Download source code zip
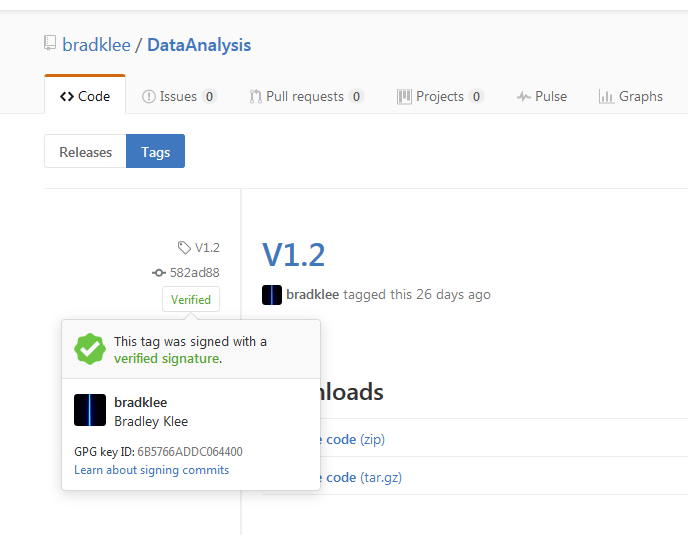Screen dimensions: 688x551 point(355,439)
